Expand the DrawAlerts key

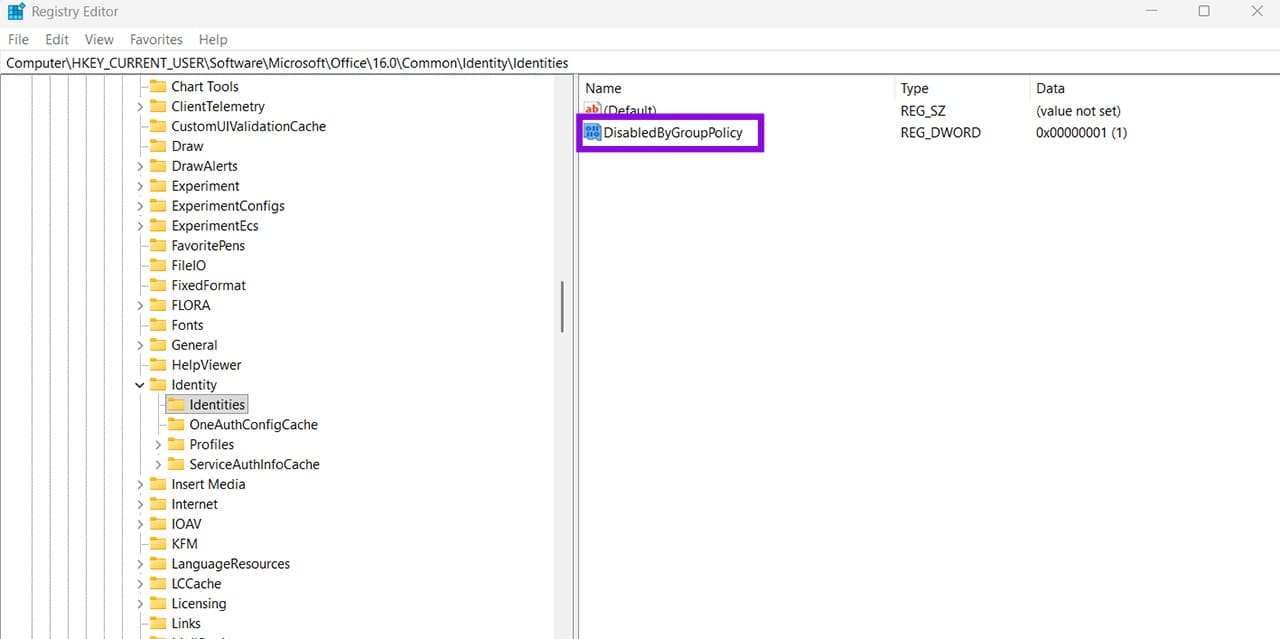140,166
